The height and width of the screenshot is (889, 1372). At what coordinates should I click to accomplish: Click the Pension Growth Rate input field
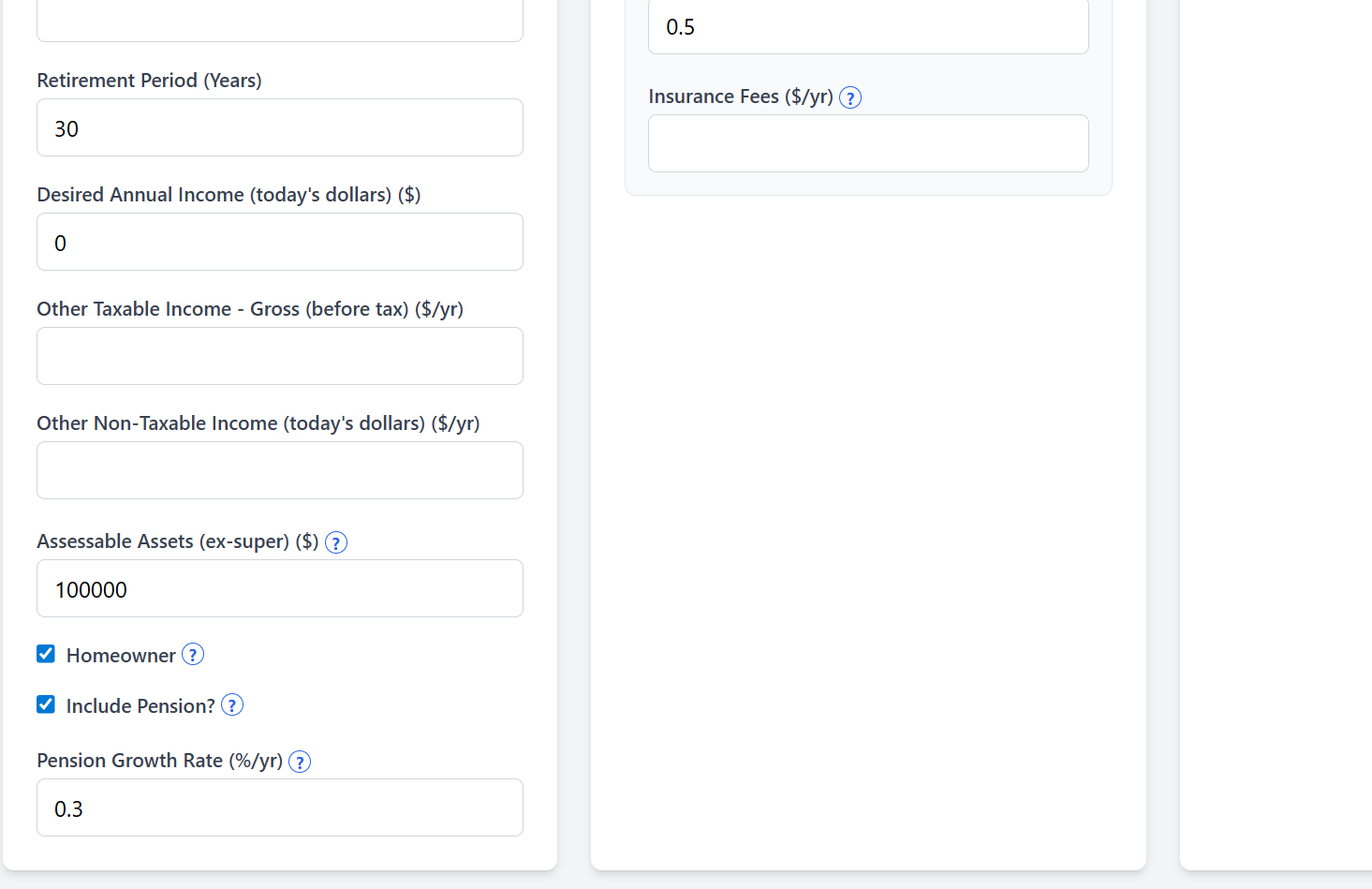coord(279,808)
